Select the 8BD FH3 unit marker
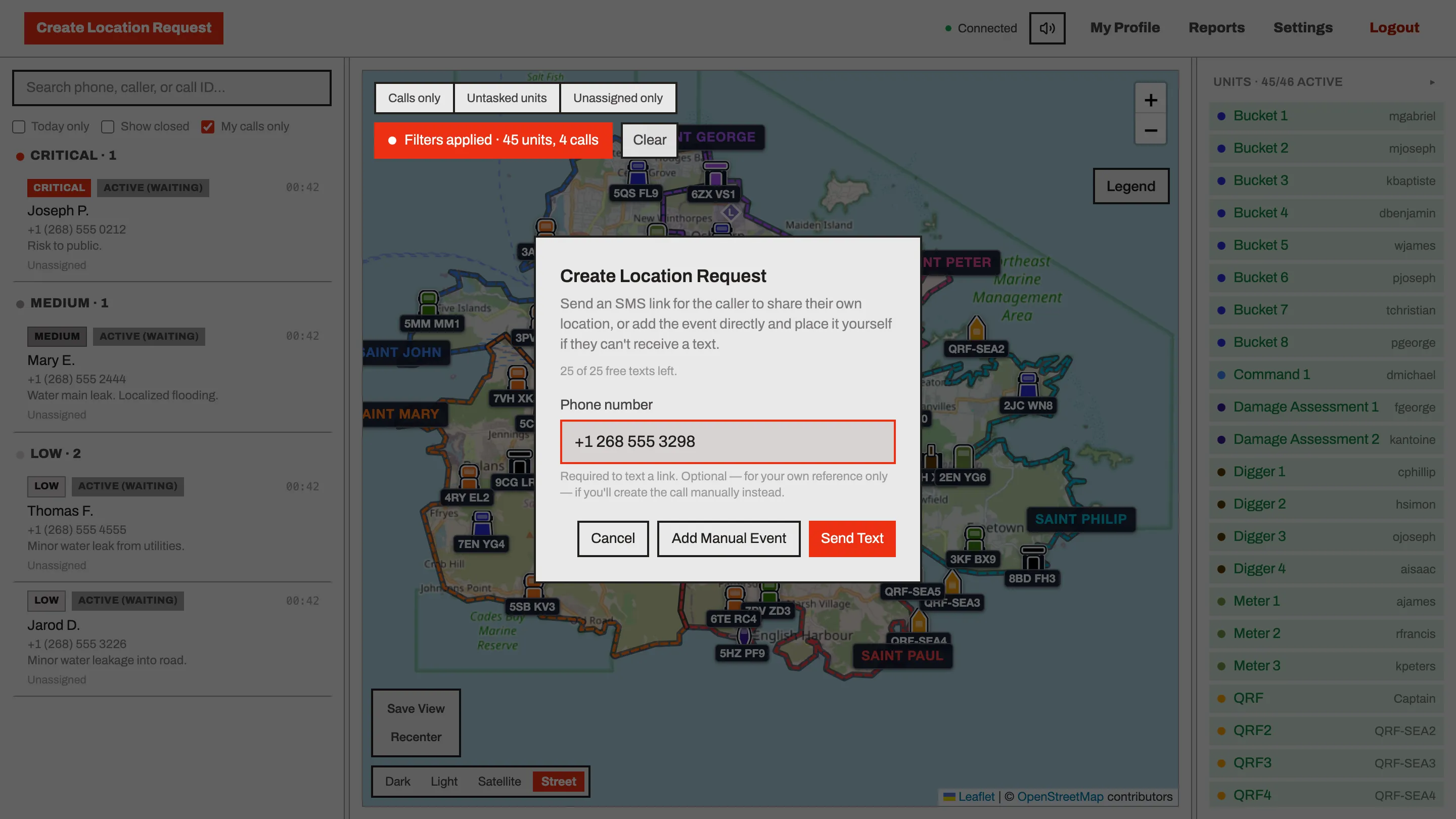The height and width of the screenshot is (819, 1456). click(1032, 567)
